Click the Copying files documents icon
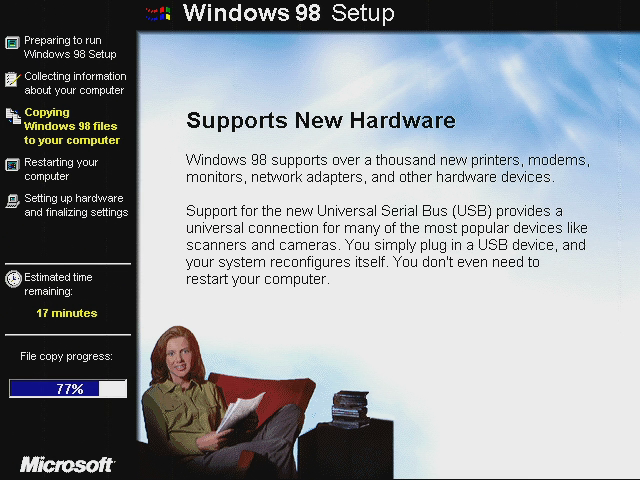 coord(13,116)
